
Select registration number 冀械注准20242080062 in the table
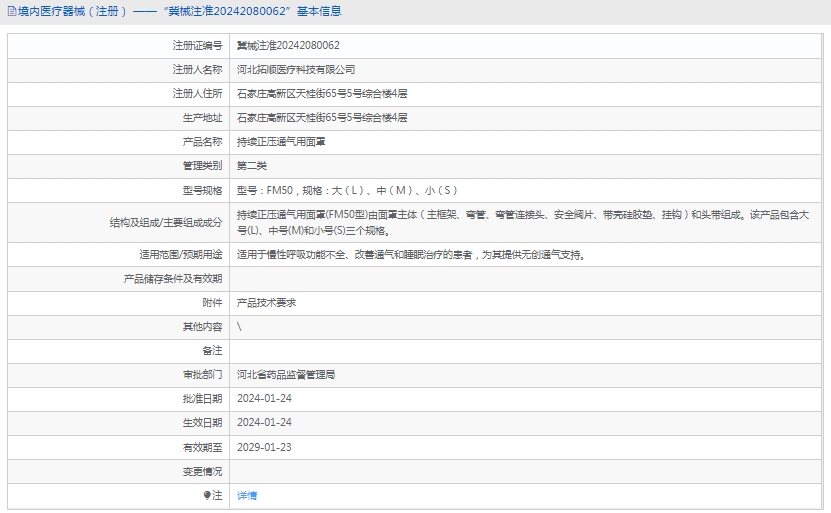click(x=288, y=46)
